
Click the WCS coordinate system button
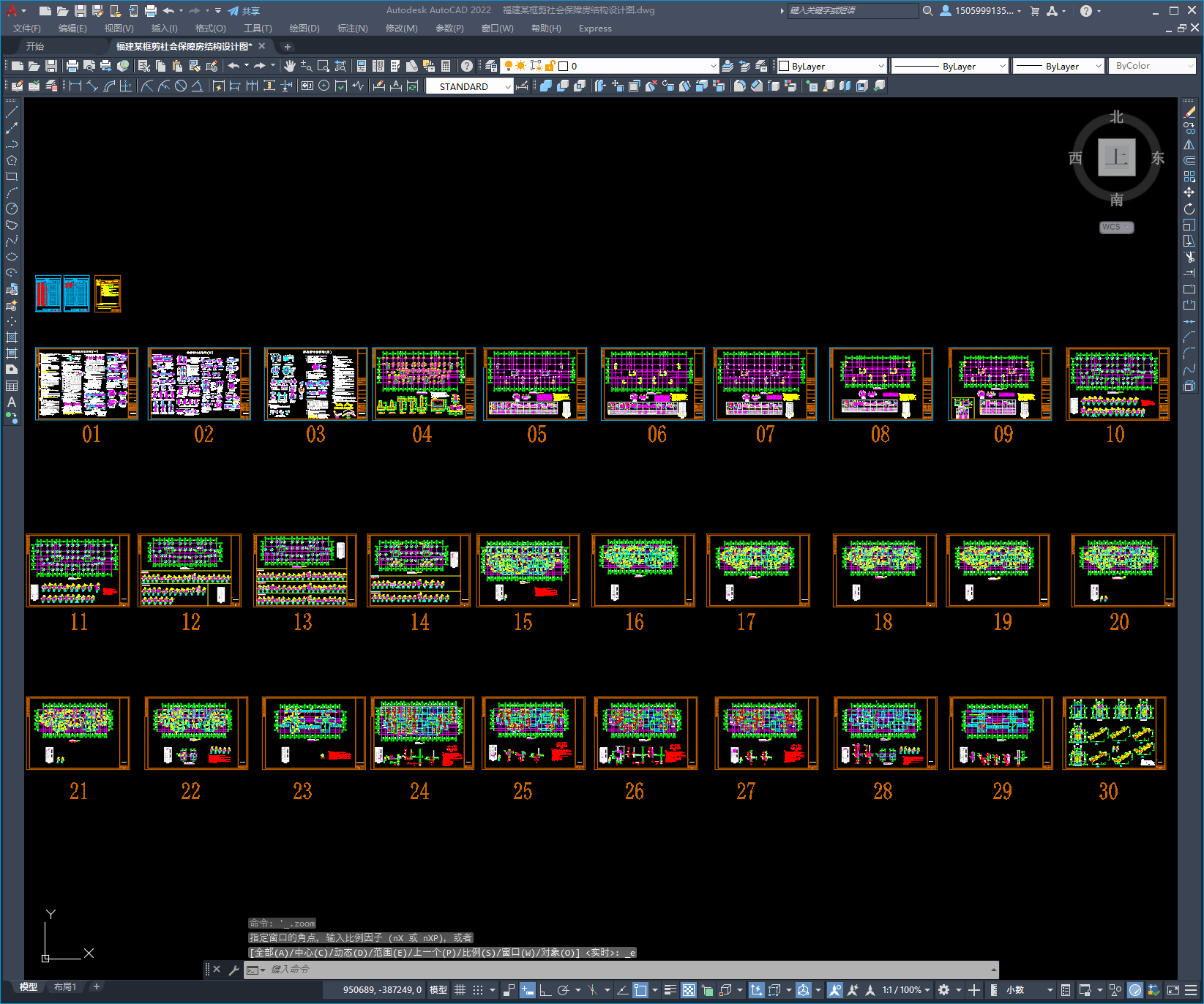[x=1116, y=227]
